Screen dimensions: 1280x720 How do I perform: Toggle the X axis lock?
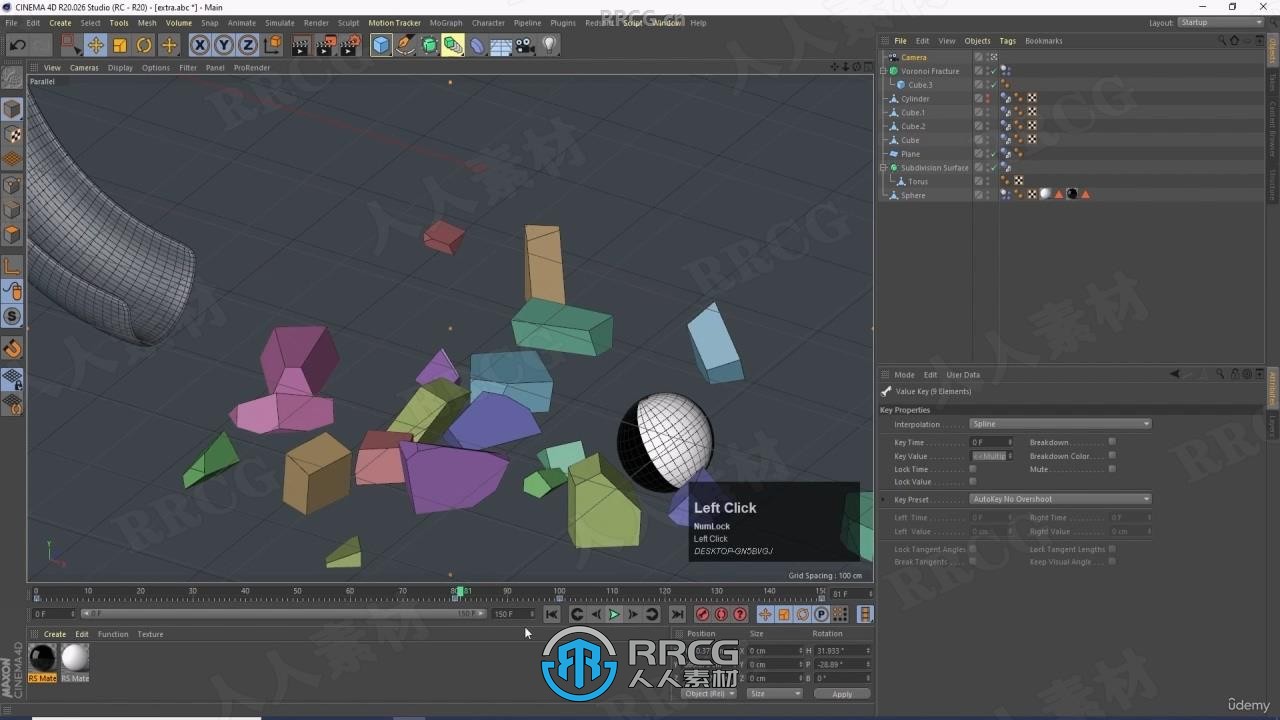pyautogui.click(x=199, y=45)
